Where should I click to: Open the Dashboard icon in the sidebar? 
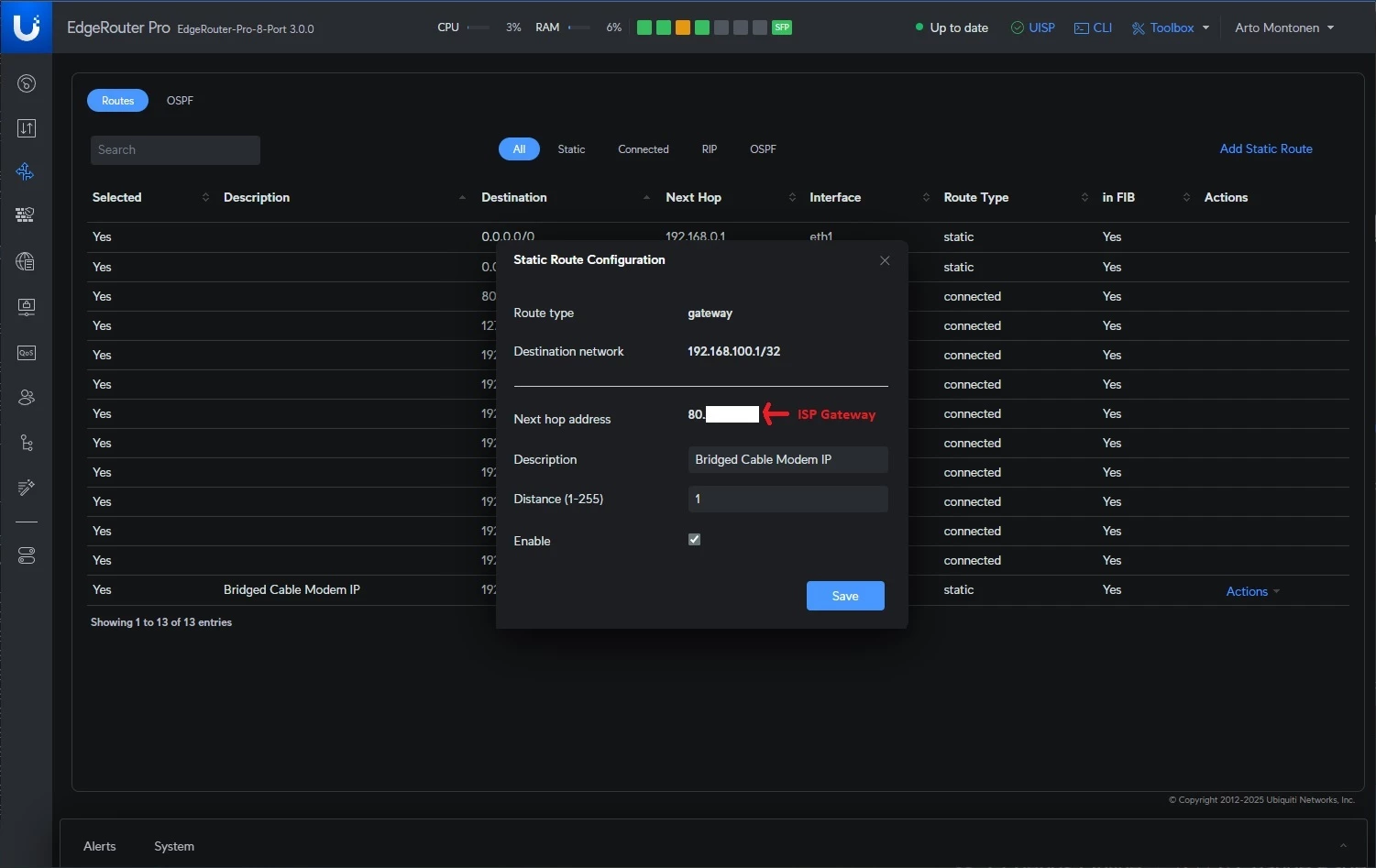(27, 84)
